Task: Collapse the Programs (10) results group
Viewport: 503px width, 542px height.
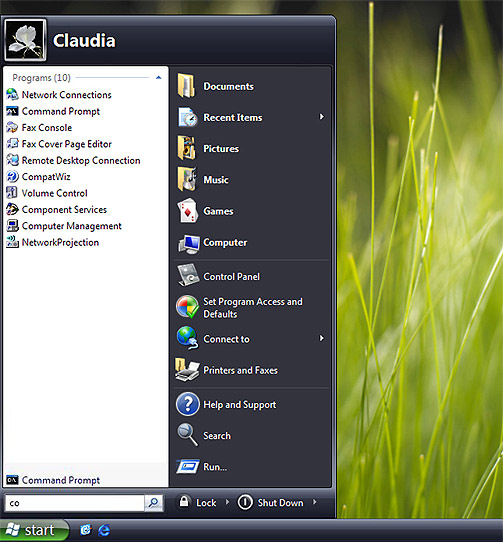Action: pos(158,77)
